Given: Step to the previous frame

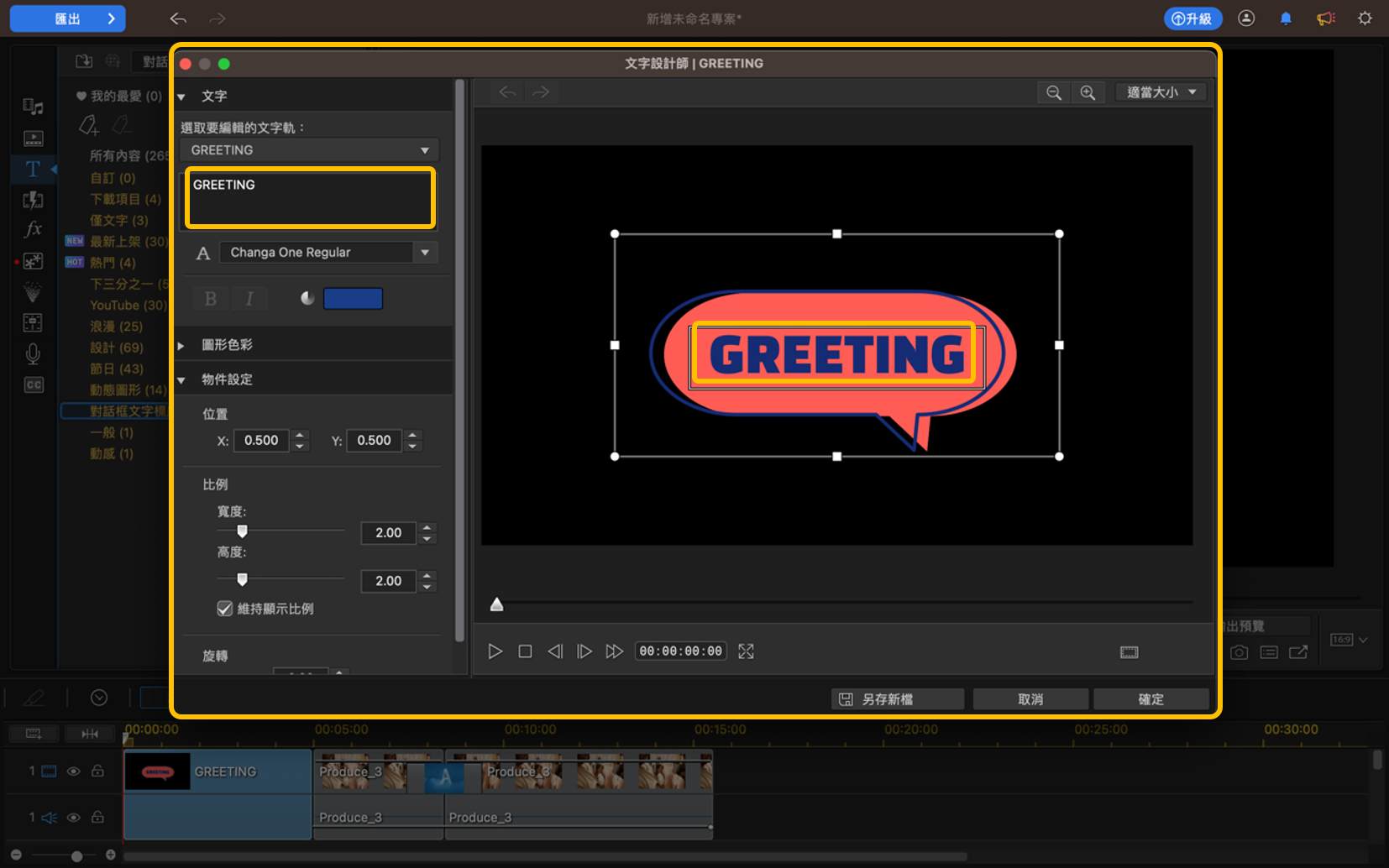Looking at the screenshot, I should (555, 651).
